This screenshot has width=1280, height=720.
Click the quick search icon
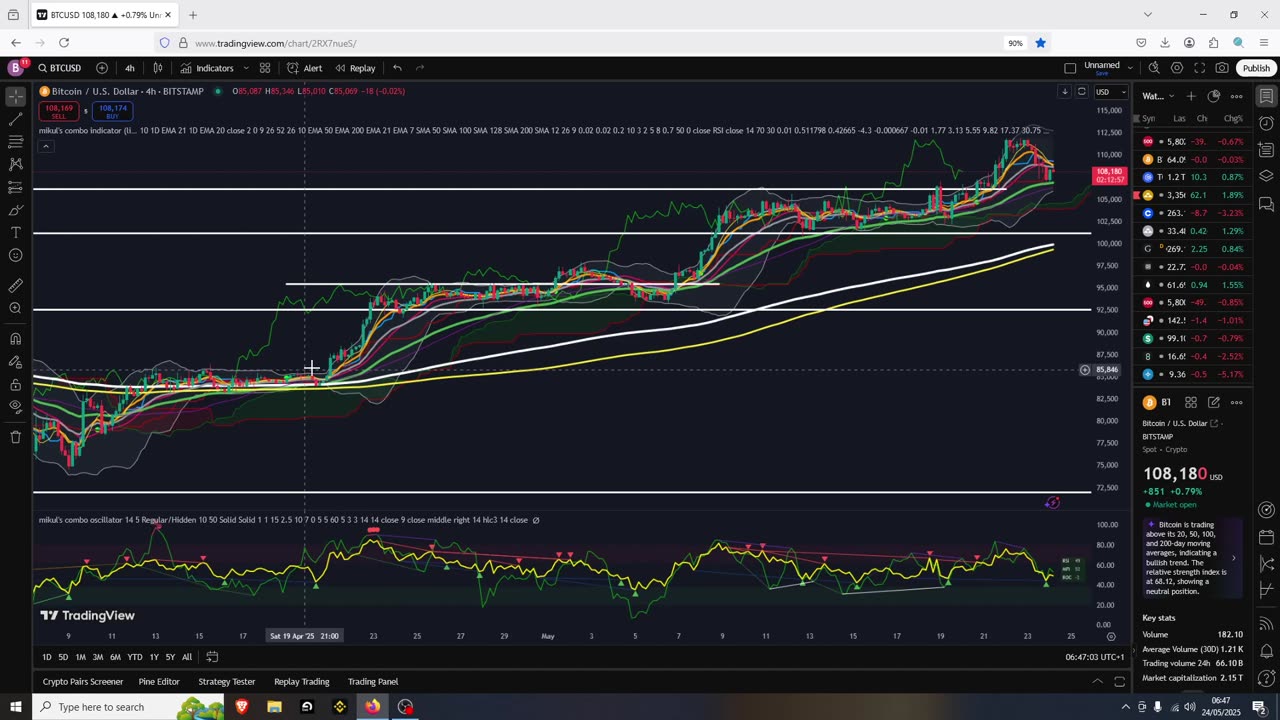1154,68
